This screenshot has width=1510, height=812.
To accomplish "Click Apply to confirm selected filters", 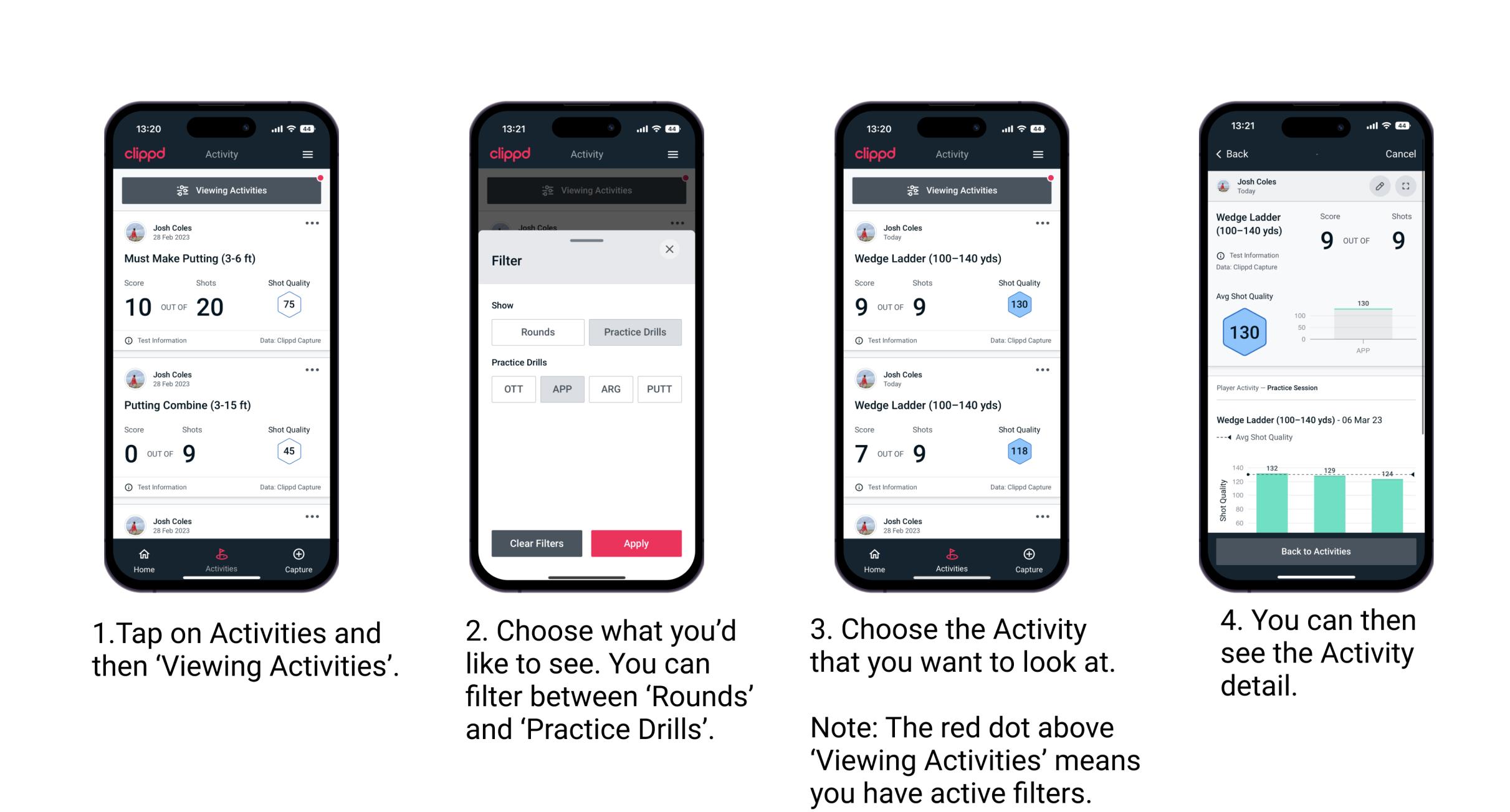I will click(x=635, y=542).
